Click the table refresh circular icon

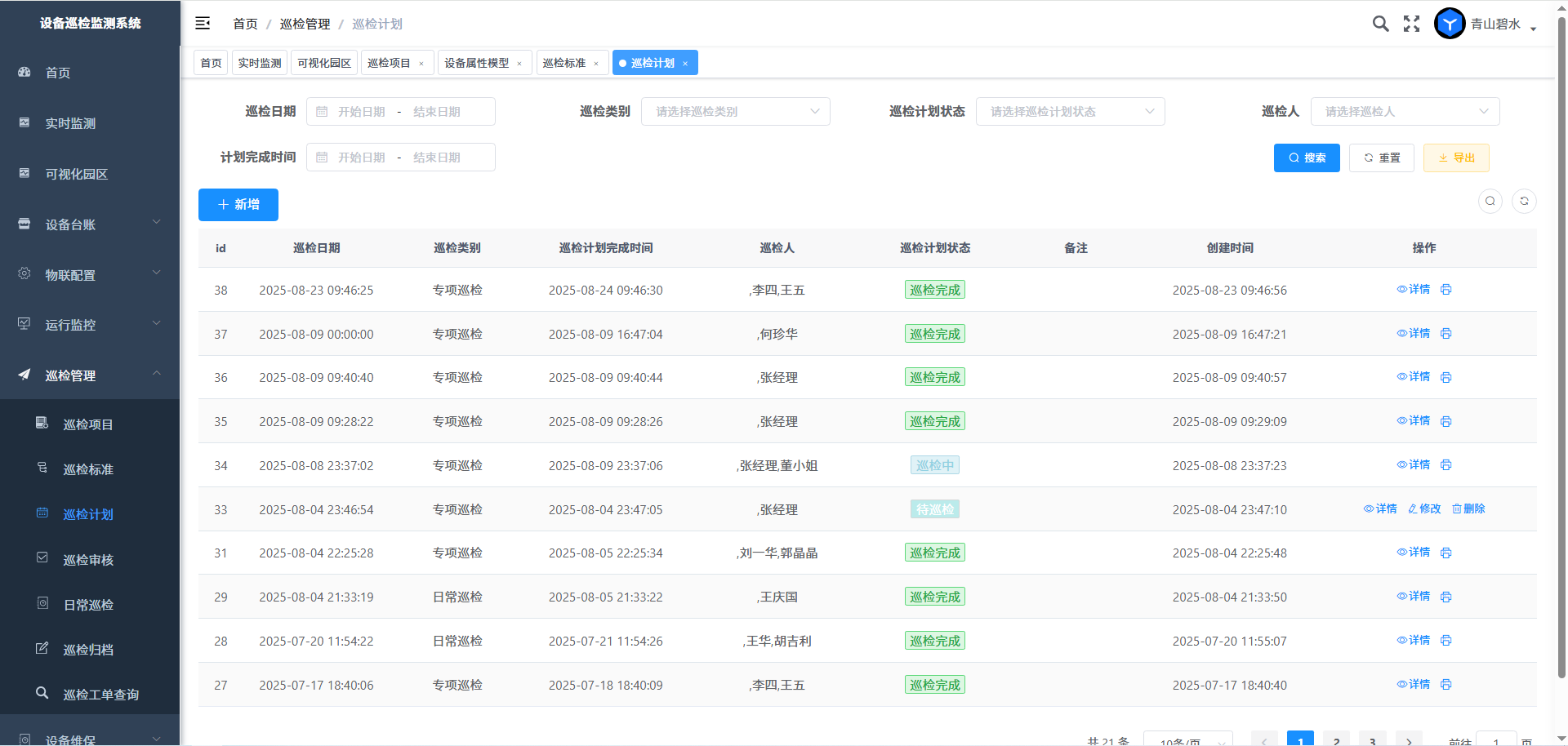click(x=1524, y=202)
